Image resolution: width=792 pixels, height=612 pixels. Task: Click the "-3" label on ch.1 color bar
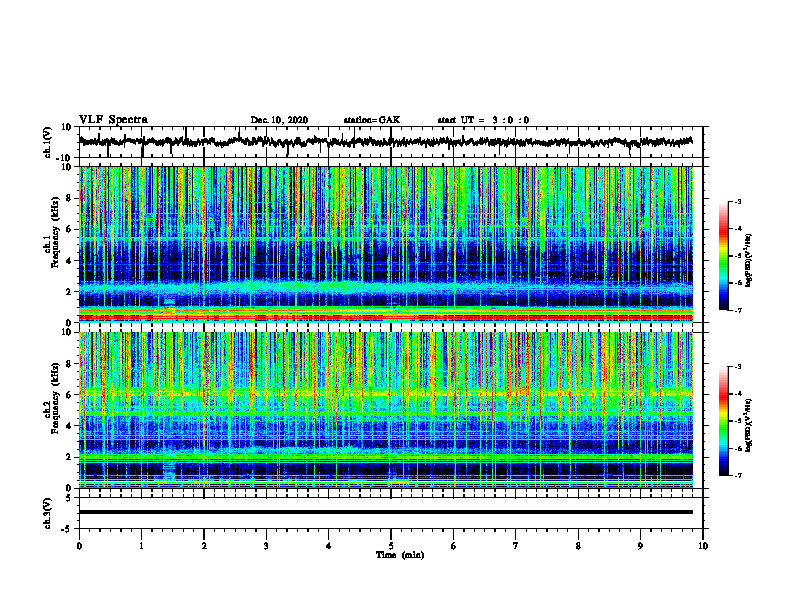(737, 201)
